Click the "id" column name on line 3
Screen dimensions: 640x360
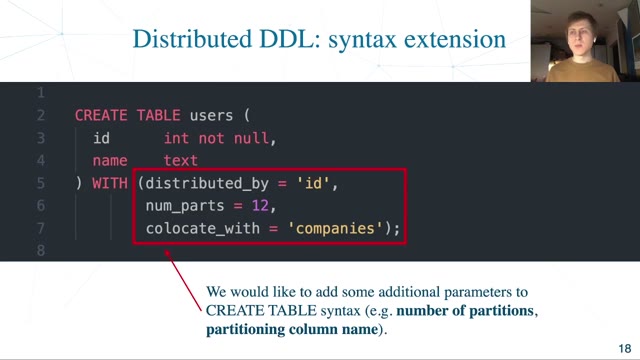(101, 138)
